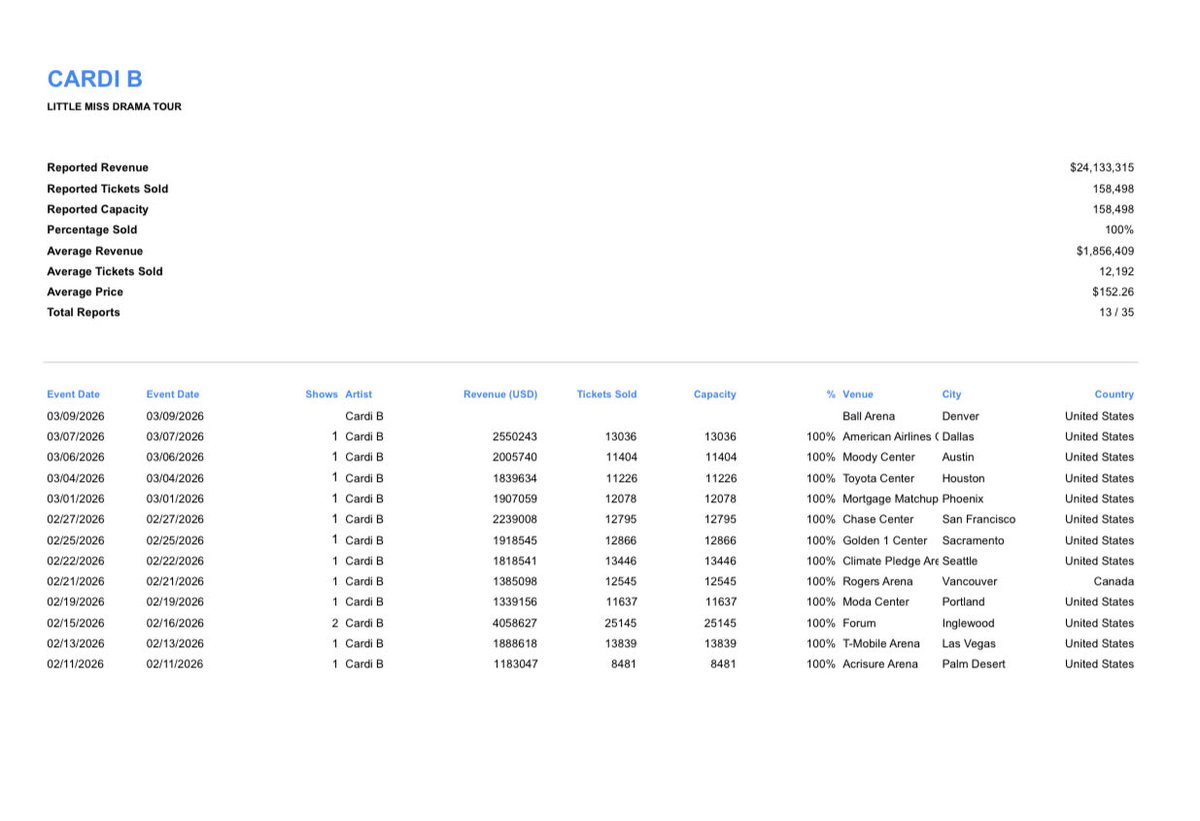Select the Moody Center venue cell
Image resolution: width=1200 pixels, height=821 pixels.
coord(879,457)
